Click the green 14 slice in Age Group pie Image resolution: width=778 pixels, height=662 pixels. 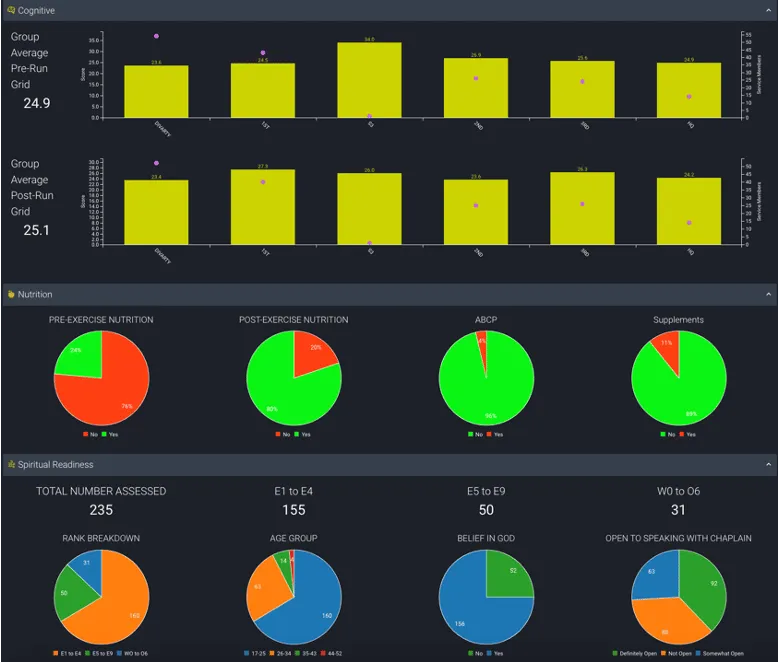pos(283,566)
